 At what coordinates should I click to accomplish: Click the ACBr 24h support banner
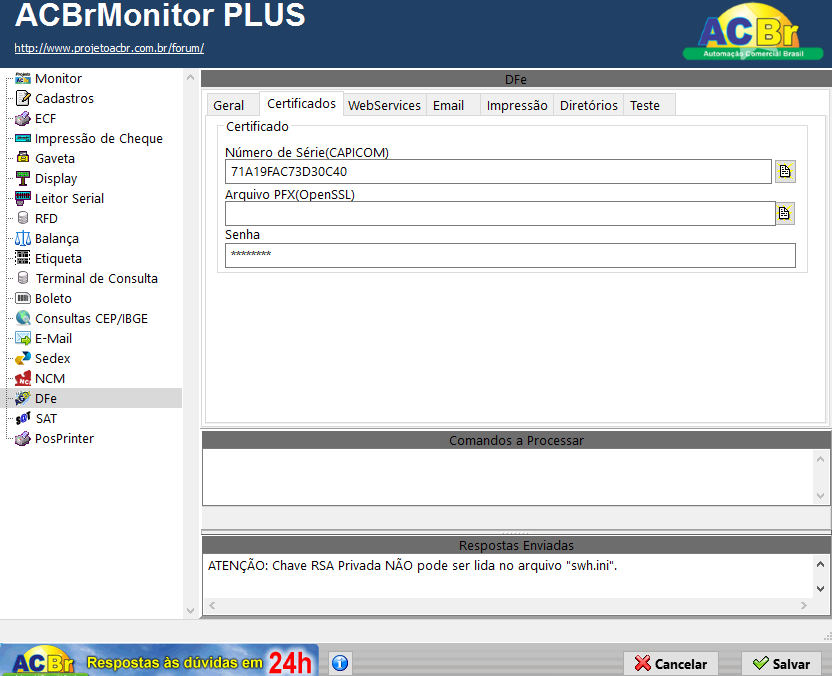159,660
